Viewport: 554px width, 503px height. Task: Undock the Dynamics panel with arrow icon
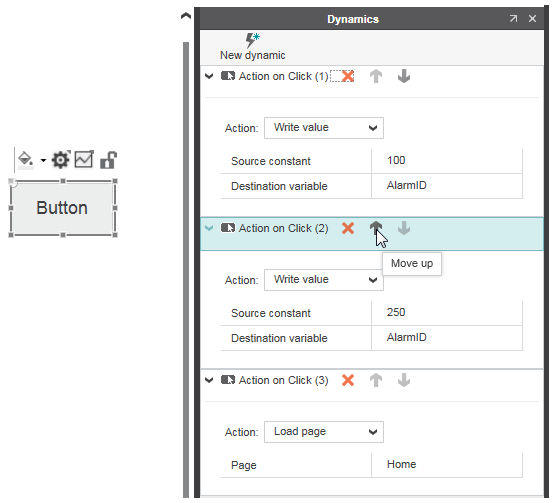(513, 18)
